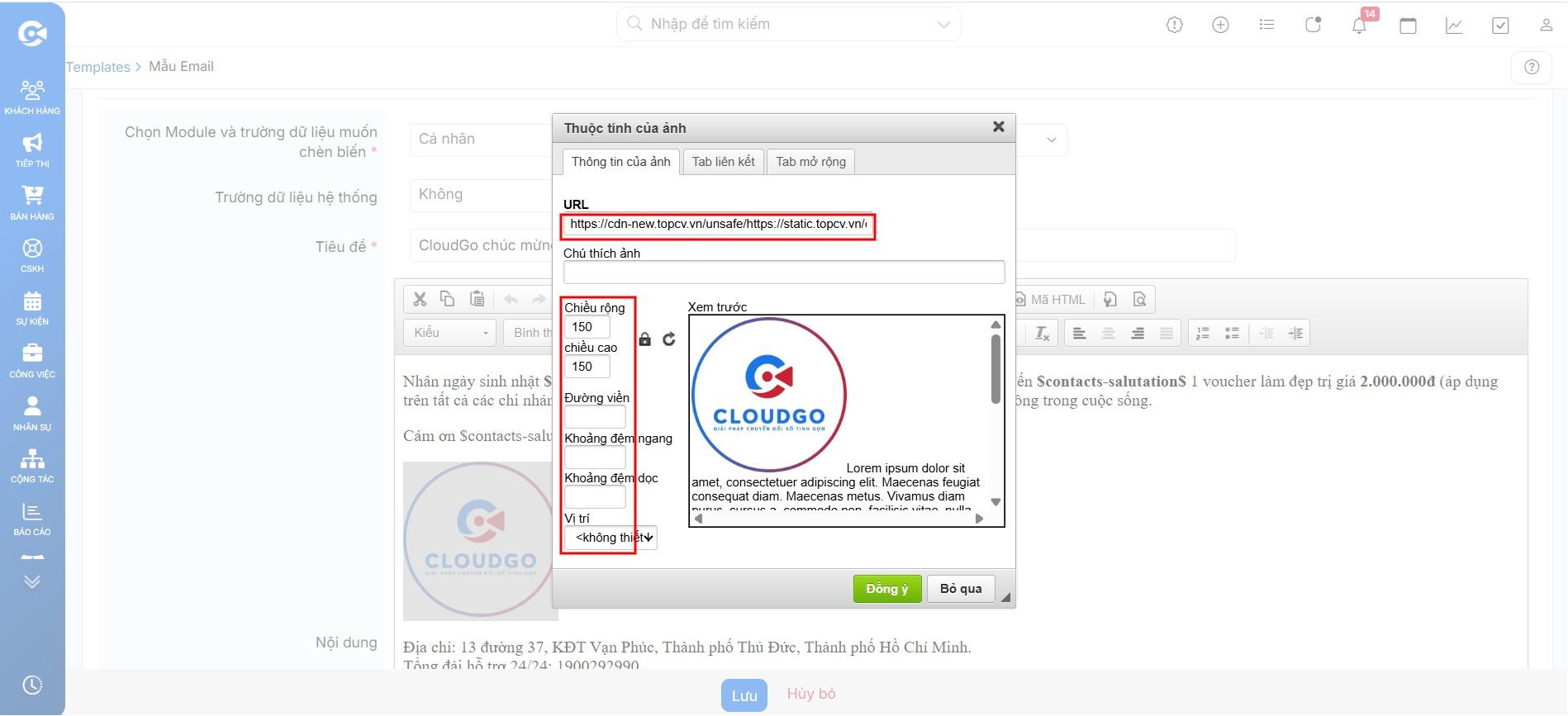Open the calendar icon in header

click(1408, 25)
